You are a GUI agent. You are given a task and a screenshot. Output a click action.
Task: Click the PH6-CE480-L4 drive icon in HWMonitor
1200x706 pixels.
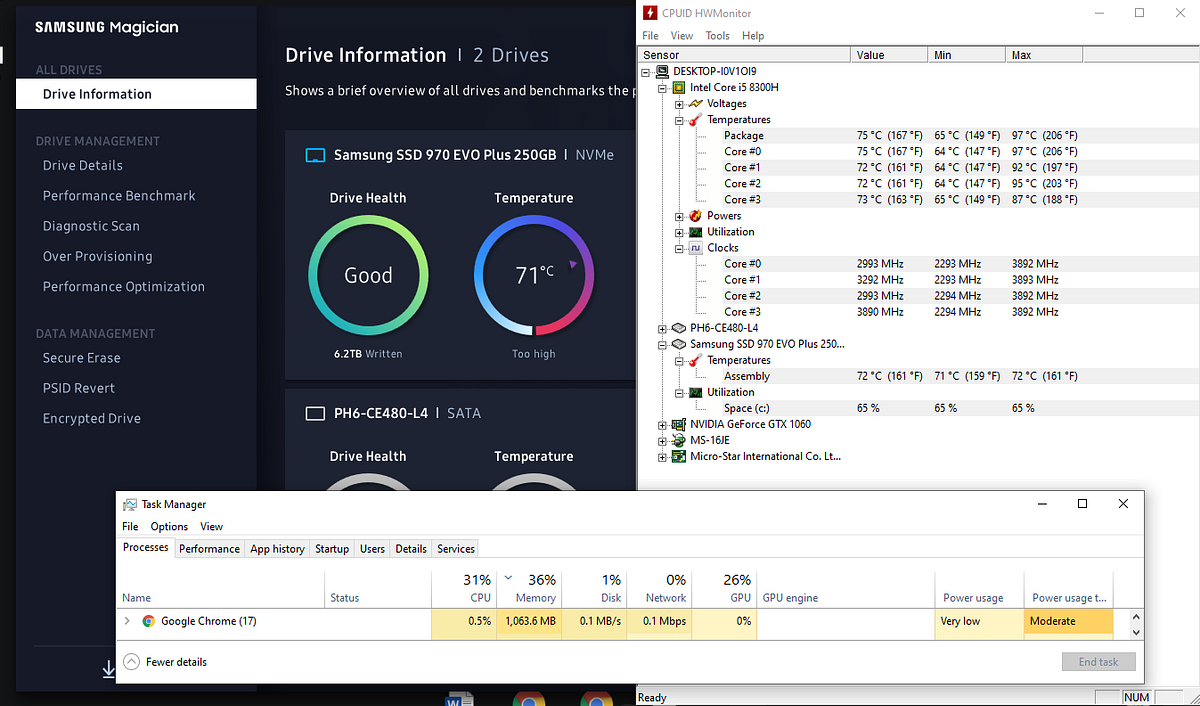coord(679,328)
